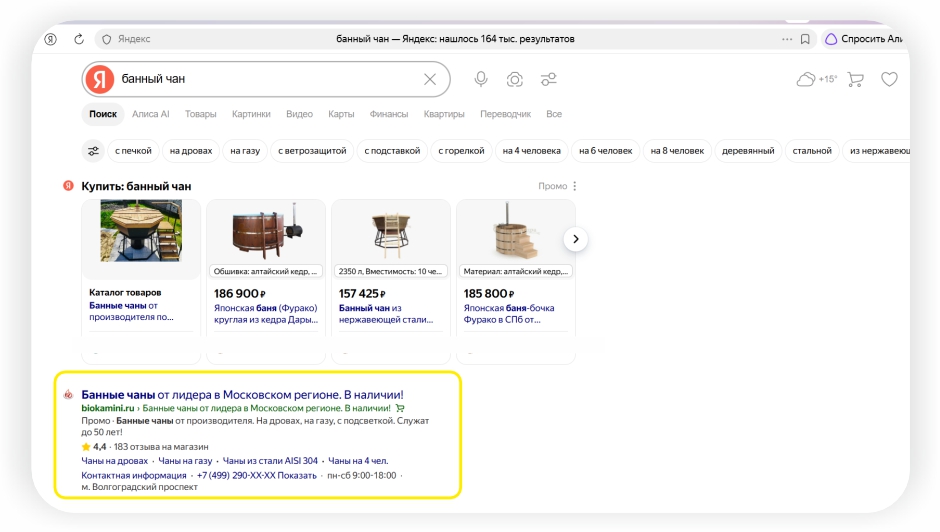The height and width of the screenshot is (532, 940).
Task: Switch to the 'Финансы' tab
Action: 388,114
